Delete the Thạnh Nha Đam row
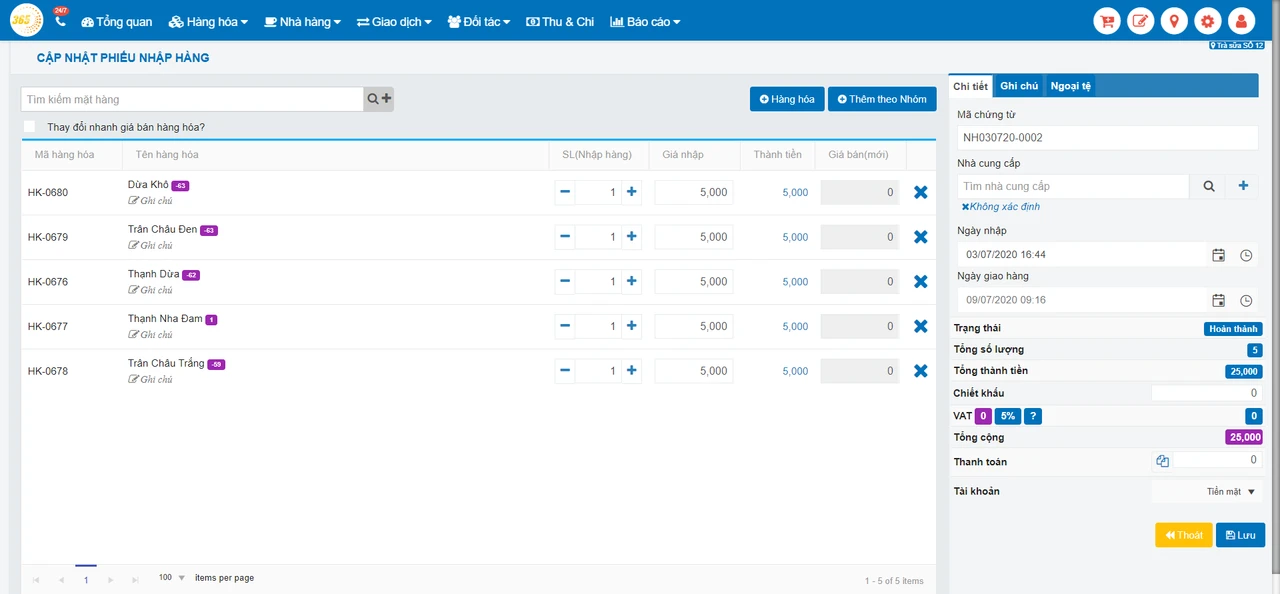Screen dimensions: 1280x594 [921, 326]
